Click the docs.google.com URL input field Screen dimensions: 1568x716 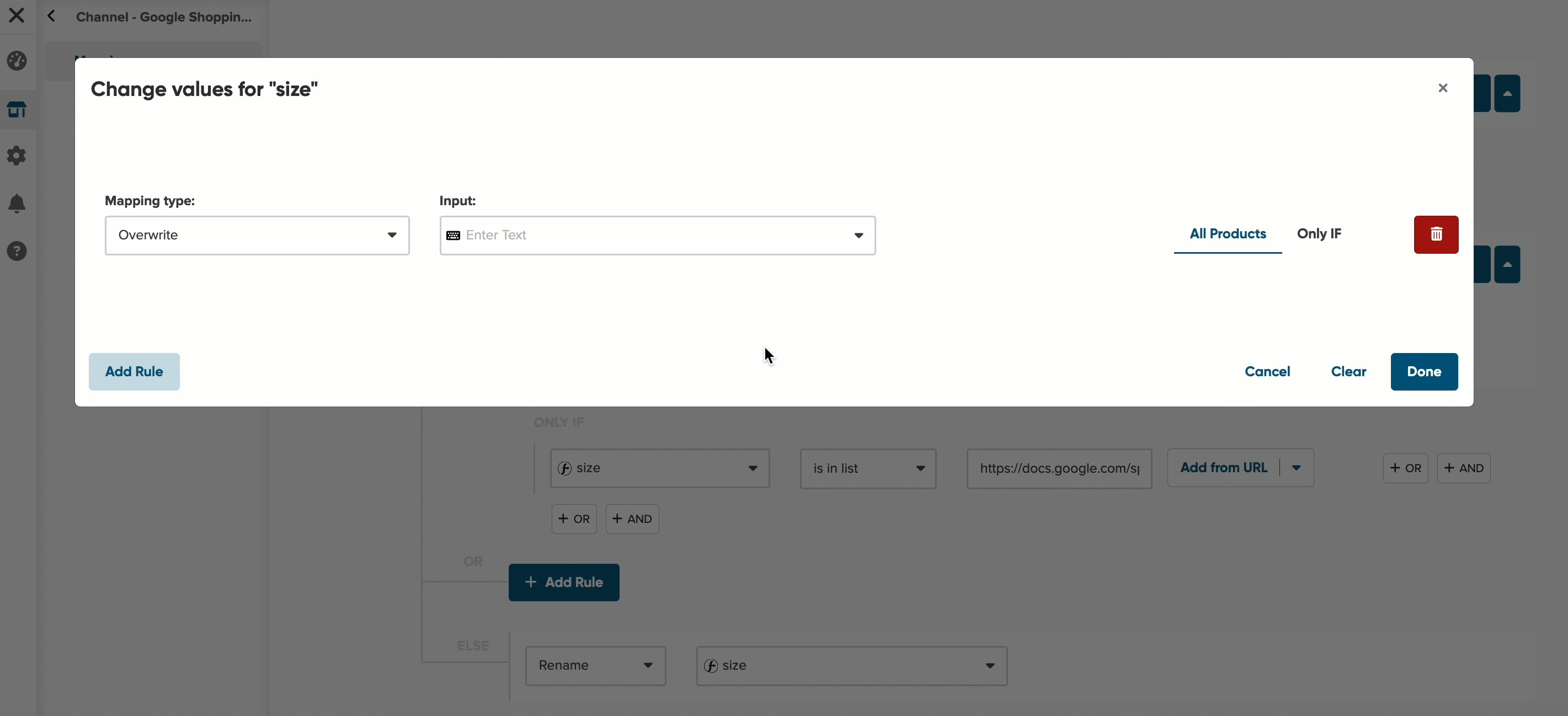point(1059,468)
